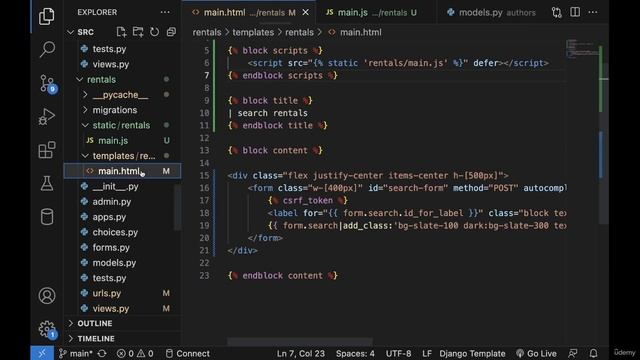
Task: Click Go Live button
Action: click(536, 353)
